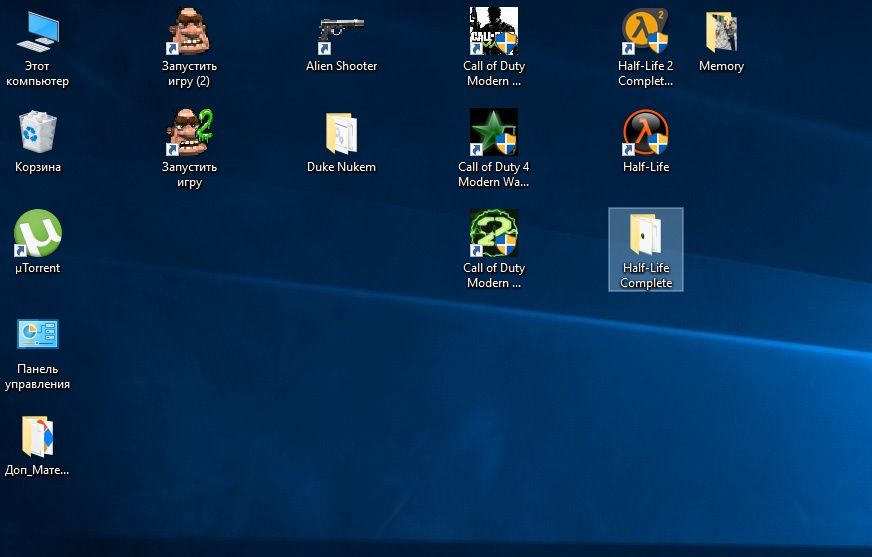Click the Корзина recycle bin icon
This screenshot has height=557, width=872.
point(37,132)
